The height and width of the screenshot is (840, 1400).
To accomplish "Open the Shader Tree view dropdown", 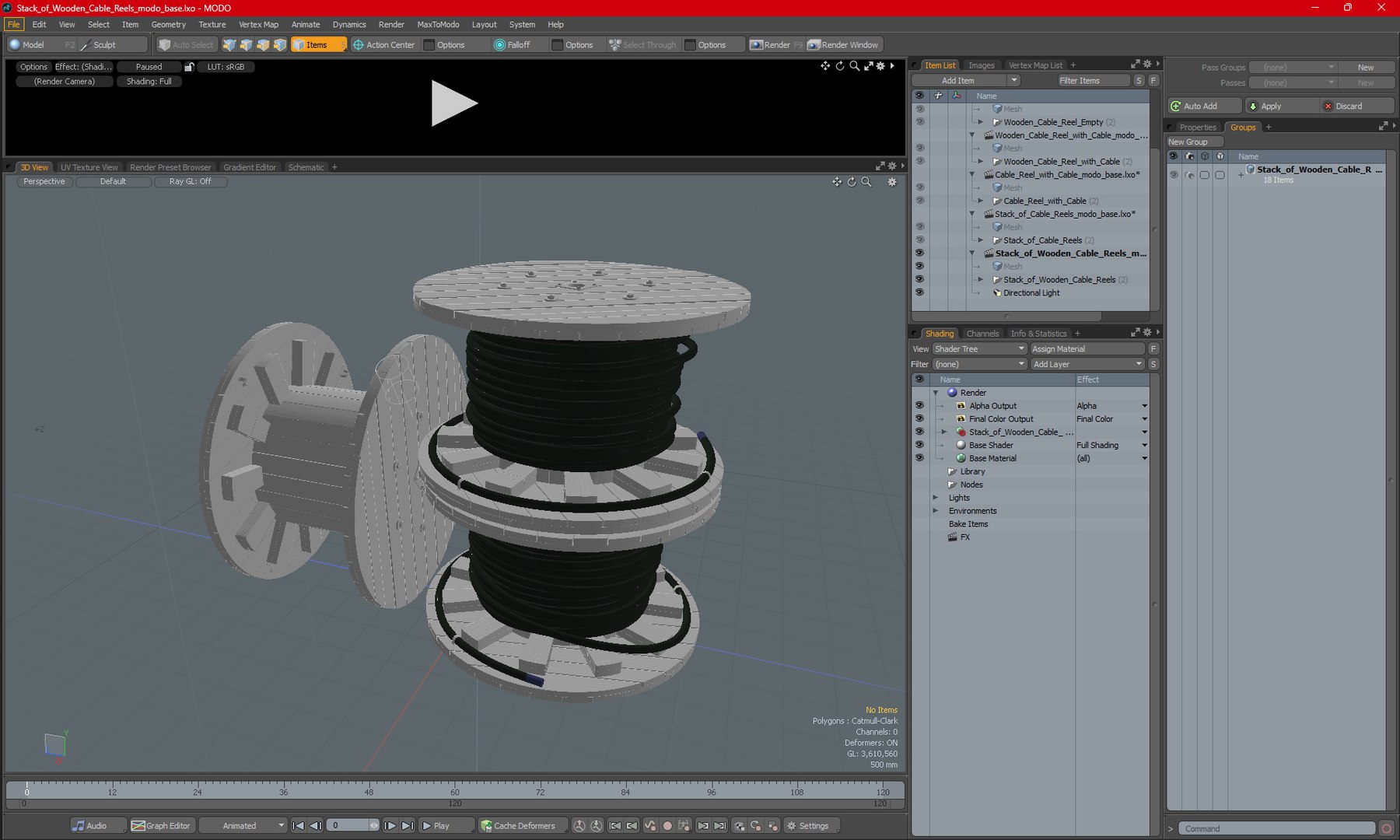I will (x=980, y=348).
